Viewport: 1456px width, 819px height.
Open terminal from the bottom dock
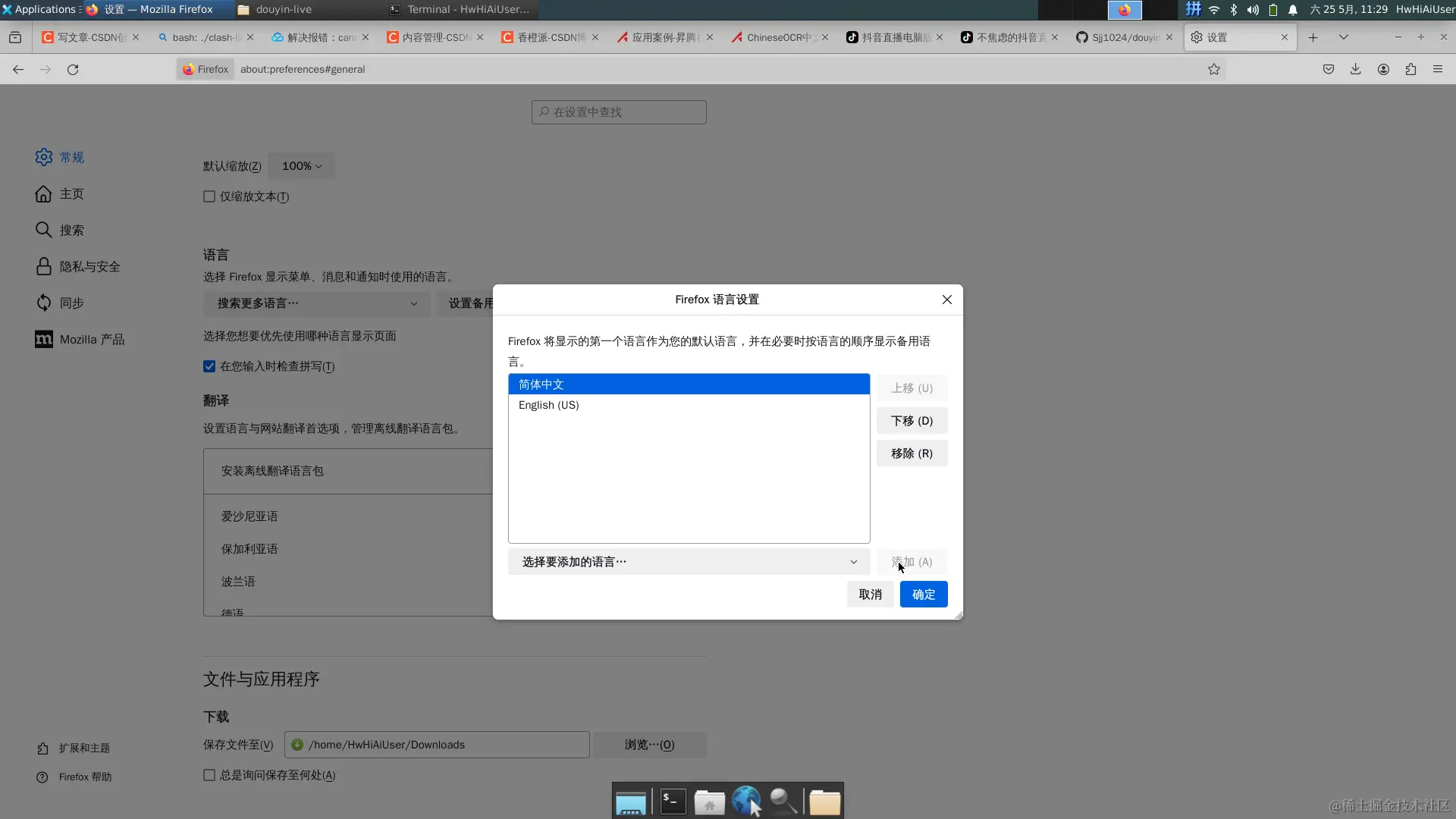point(673,802)
